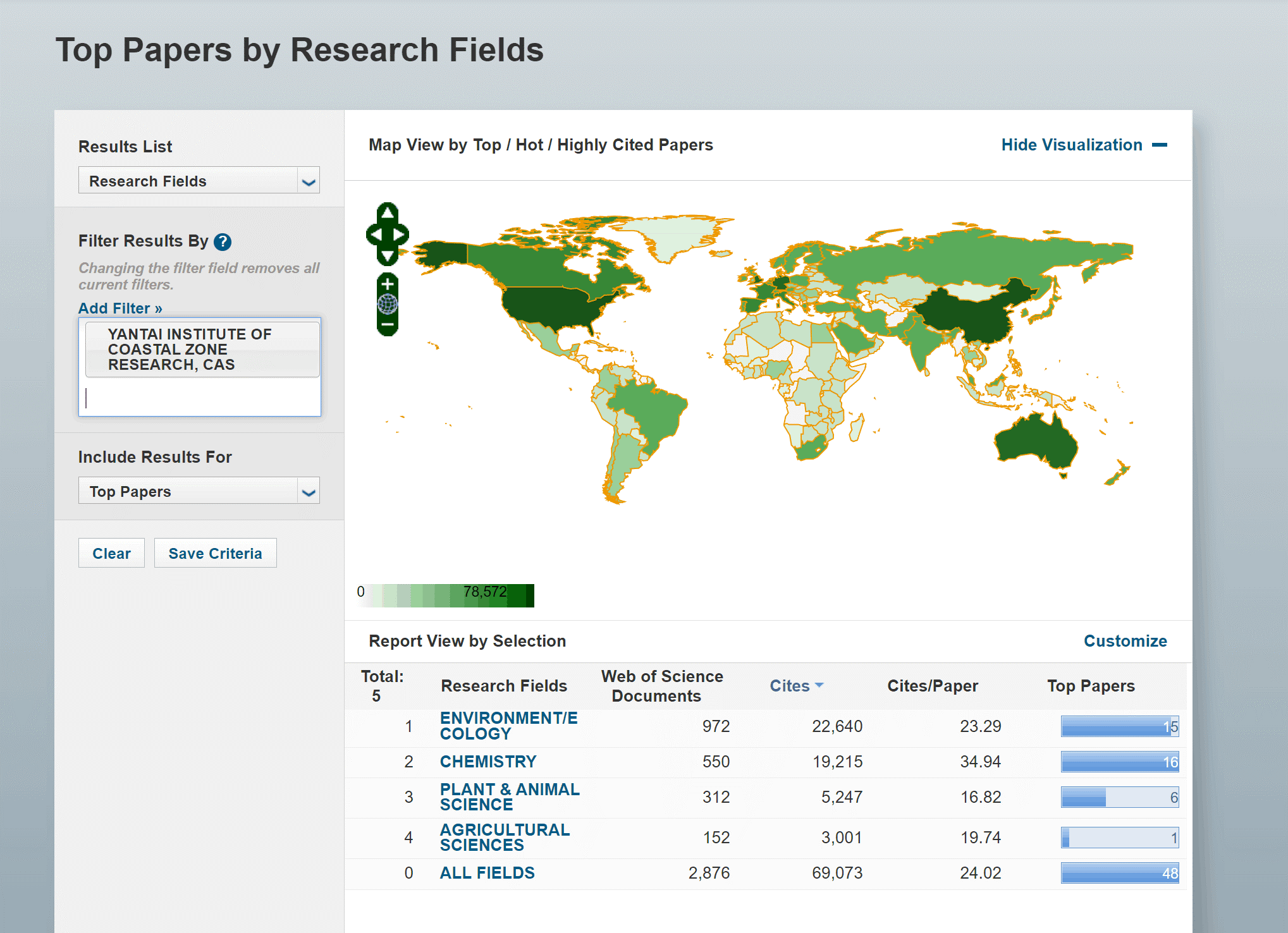Pan the map left with arrow

[x=375, y=235]
